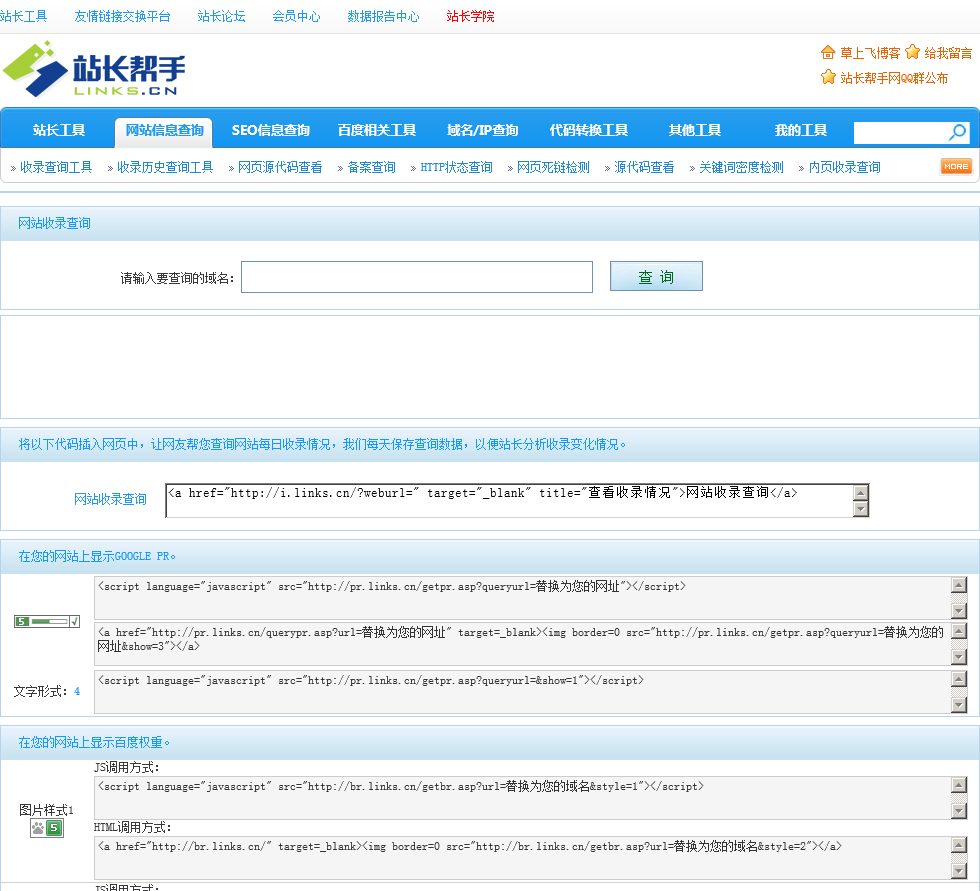The width and height of the screenshot is (980, 891).
Task: Focus the domain name input field
Action: tap(417, 277)
